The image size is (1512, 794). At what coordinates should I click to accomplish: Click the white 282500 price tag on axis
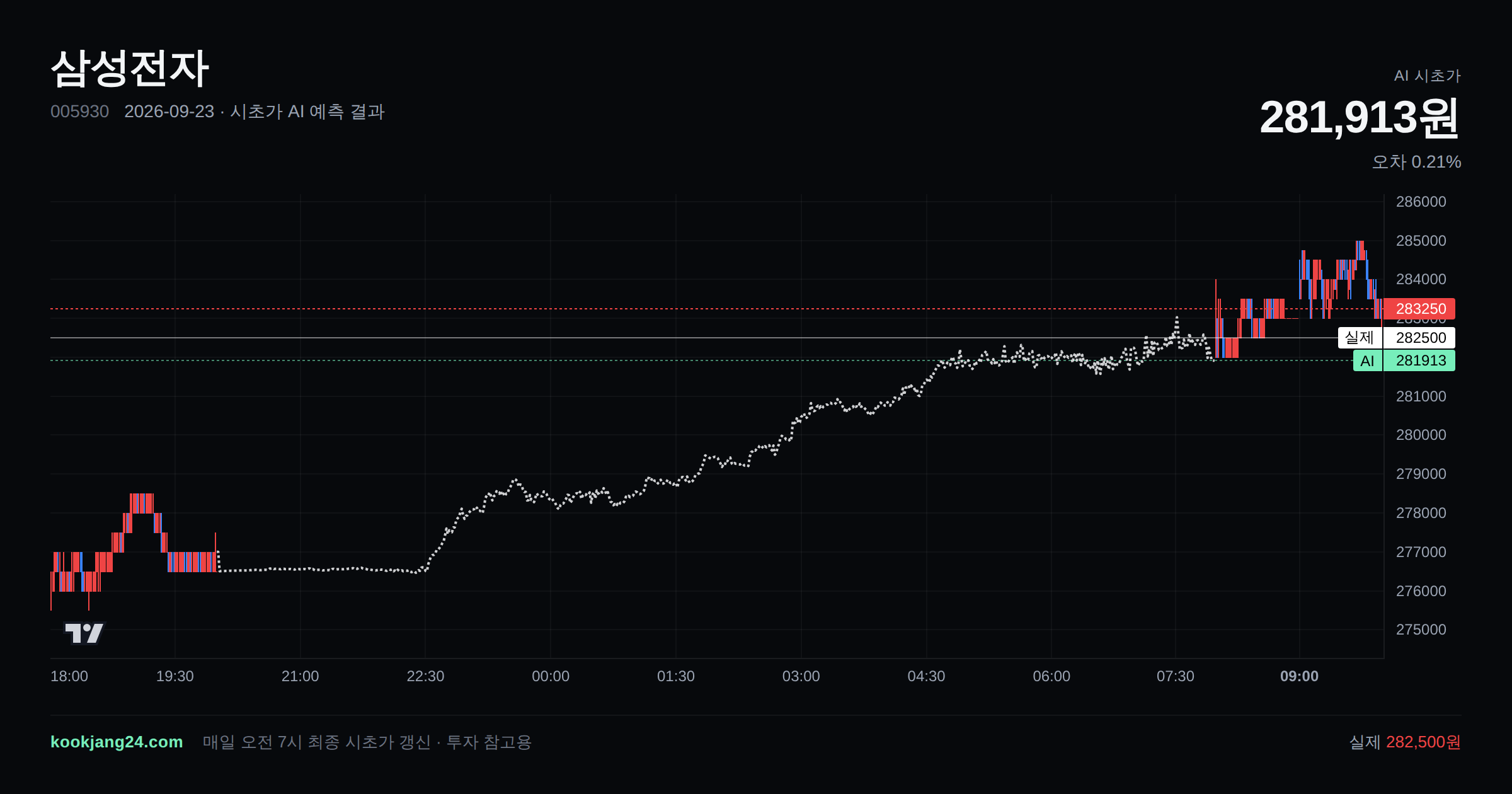(x=1419, y=338)
